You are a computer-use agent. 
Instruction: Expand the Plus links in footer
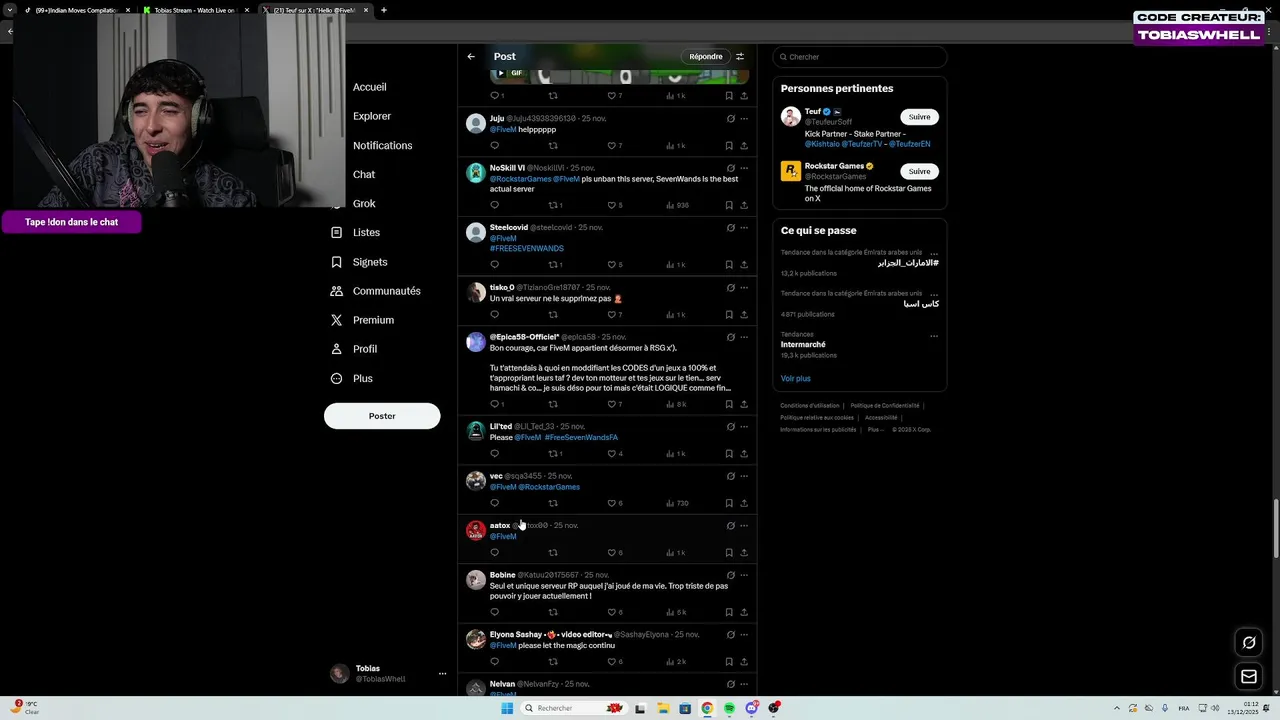tap(875, 429)
